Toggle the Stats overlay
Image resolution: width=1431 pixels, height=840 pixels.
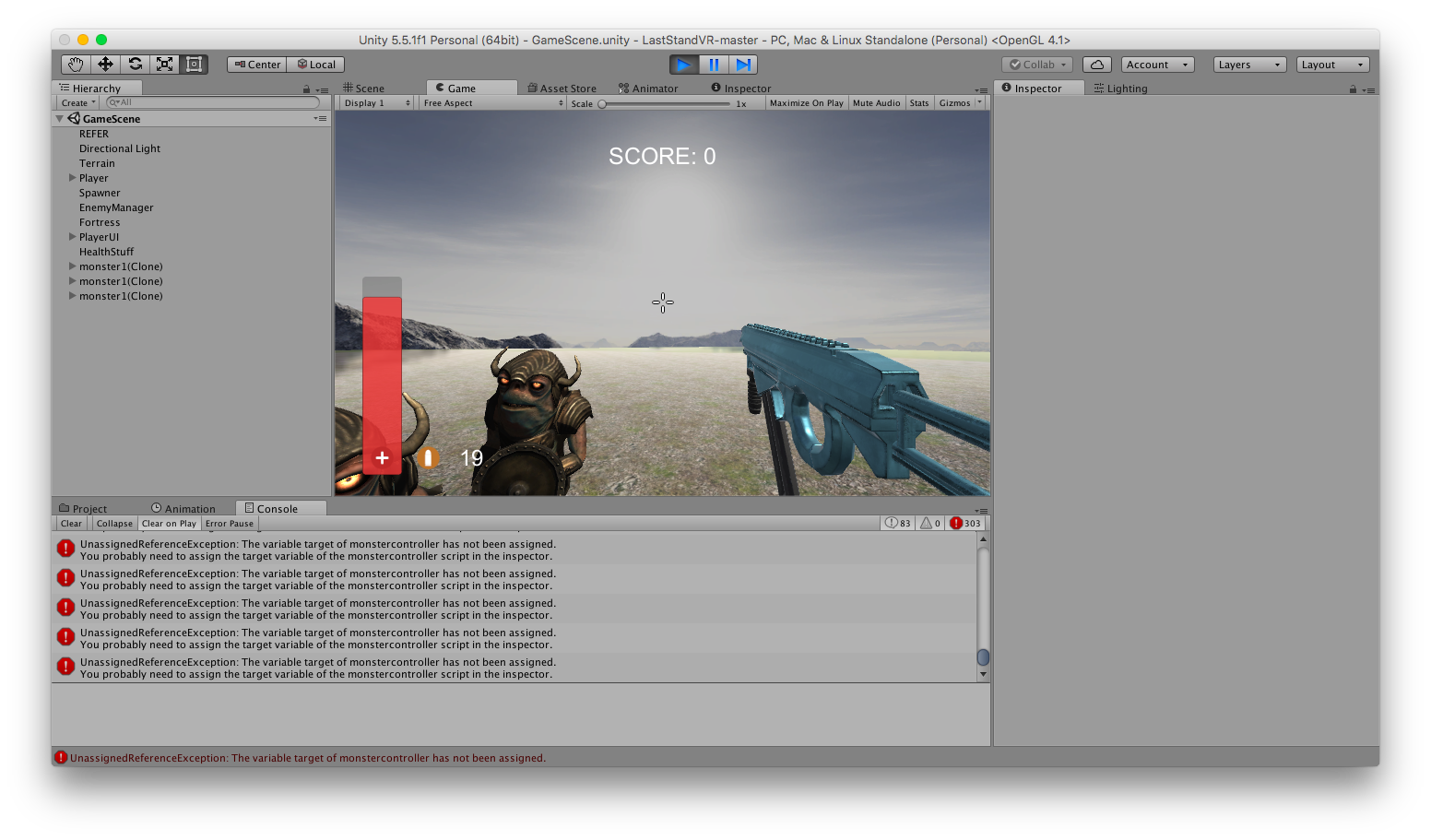(x=919, y=103)
